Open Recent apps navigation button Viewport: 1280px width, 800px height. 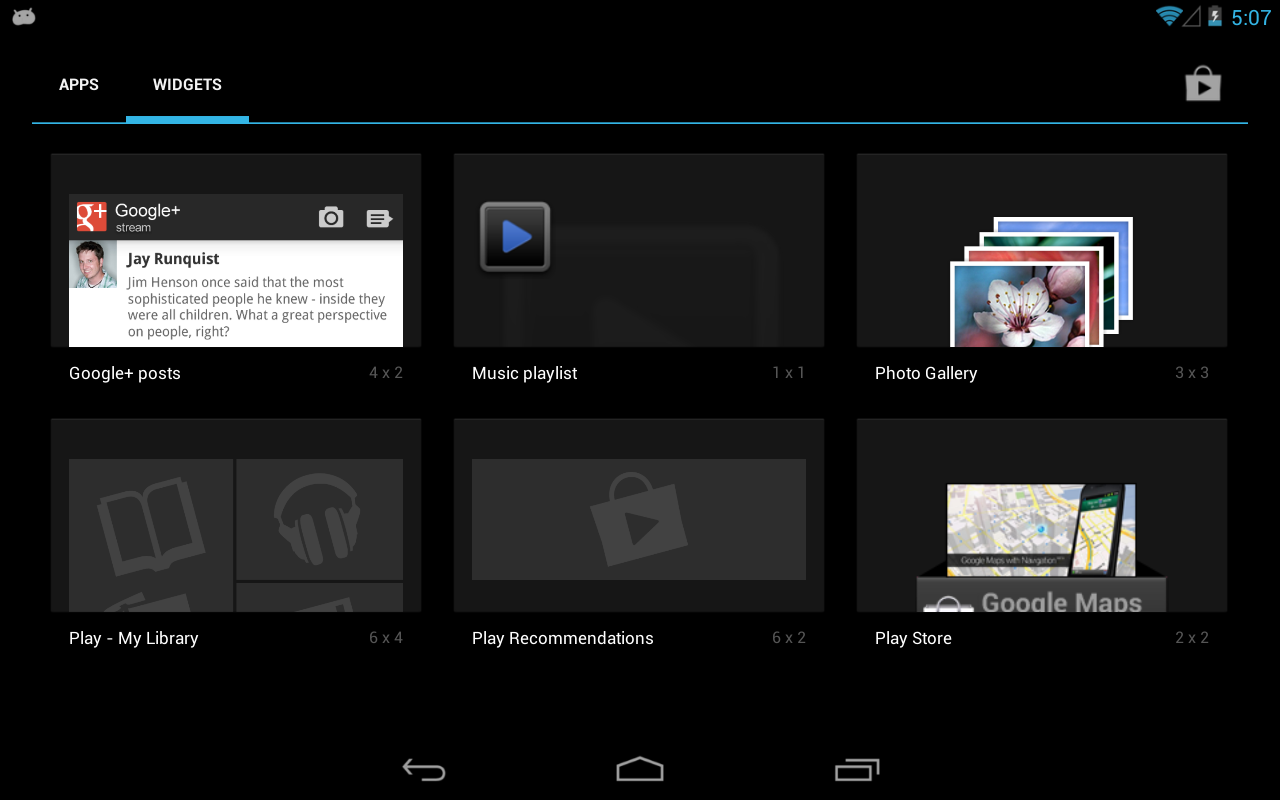(857, 769)
